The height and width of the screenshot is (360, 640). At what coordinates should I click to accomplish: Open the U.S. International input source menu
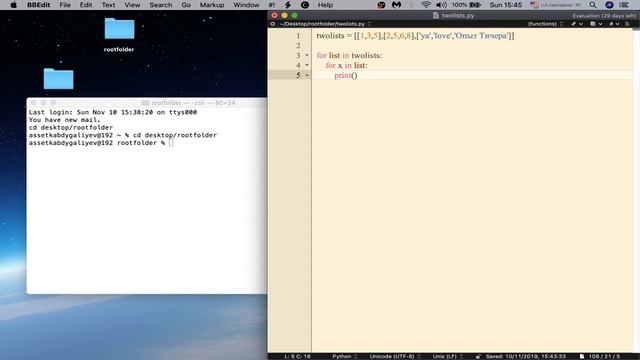click(556, 5)
